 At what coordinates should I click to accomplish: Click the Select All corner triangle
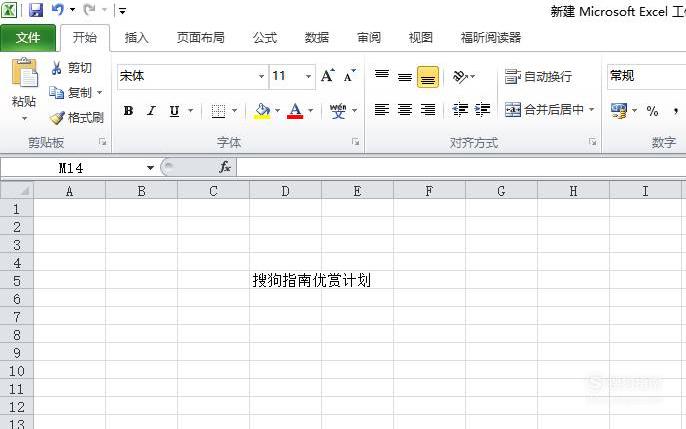[17, 191]
